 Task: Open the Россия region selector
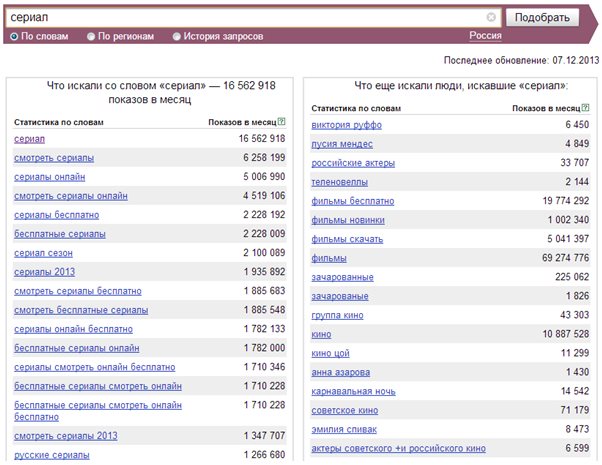pyautogui.click(x=485, y=35)
